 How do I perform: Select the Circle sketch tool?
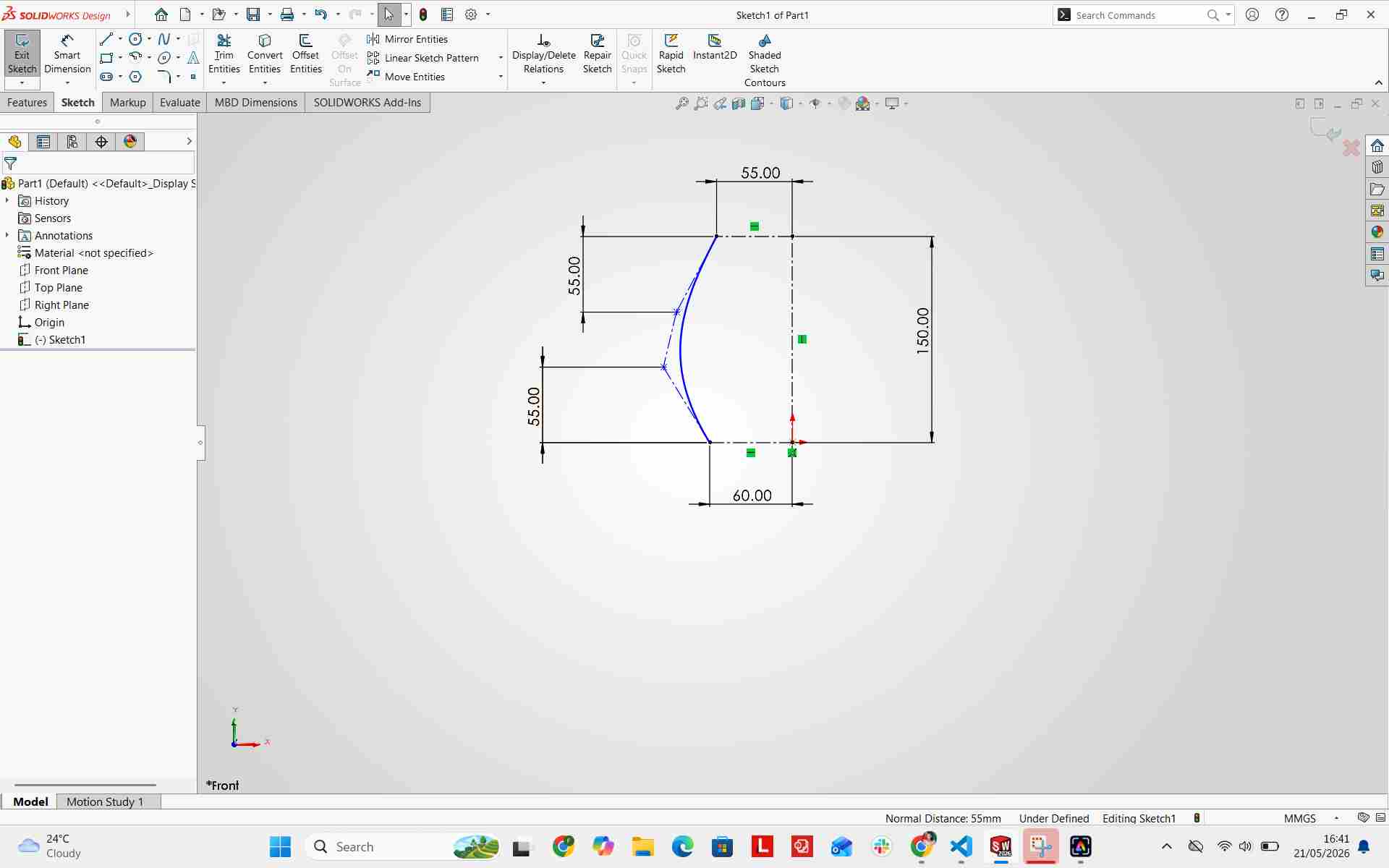[x=135, y=39]
